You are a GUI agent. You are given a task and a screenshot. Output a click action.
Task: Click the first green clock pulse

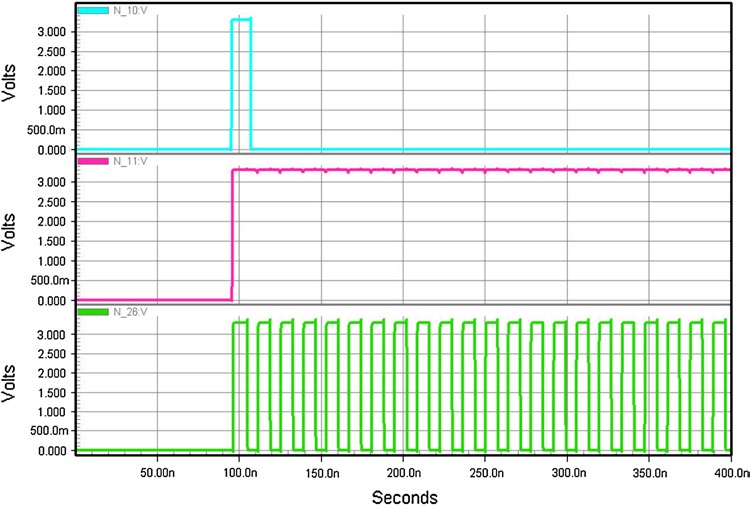(x=240, y=322)
